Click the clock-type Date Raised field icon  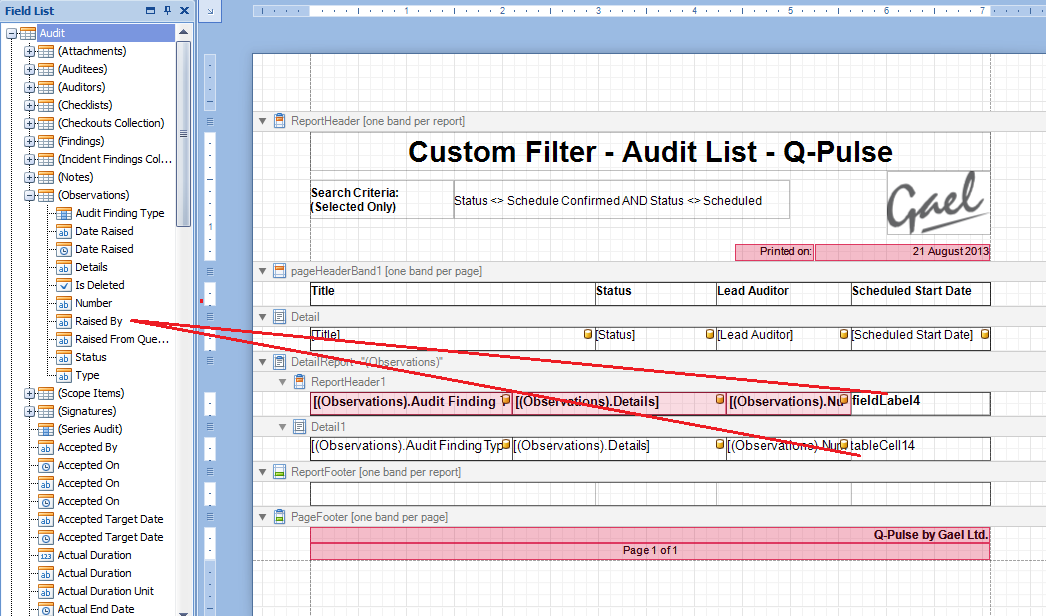click(63, 250)
